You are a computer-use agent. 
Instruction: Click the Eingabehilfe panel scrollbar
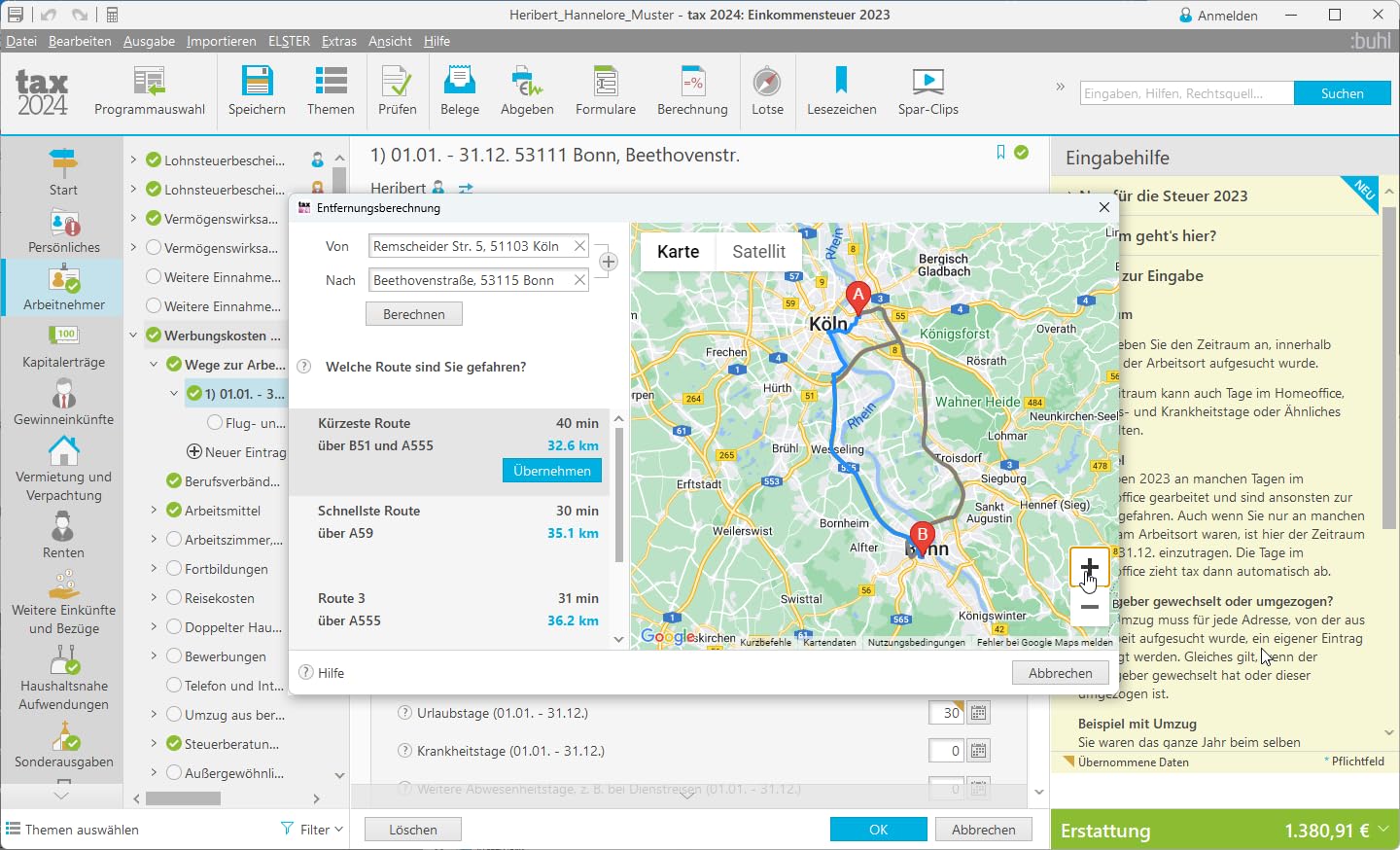(1389, 368)
